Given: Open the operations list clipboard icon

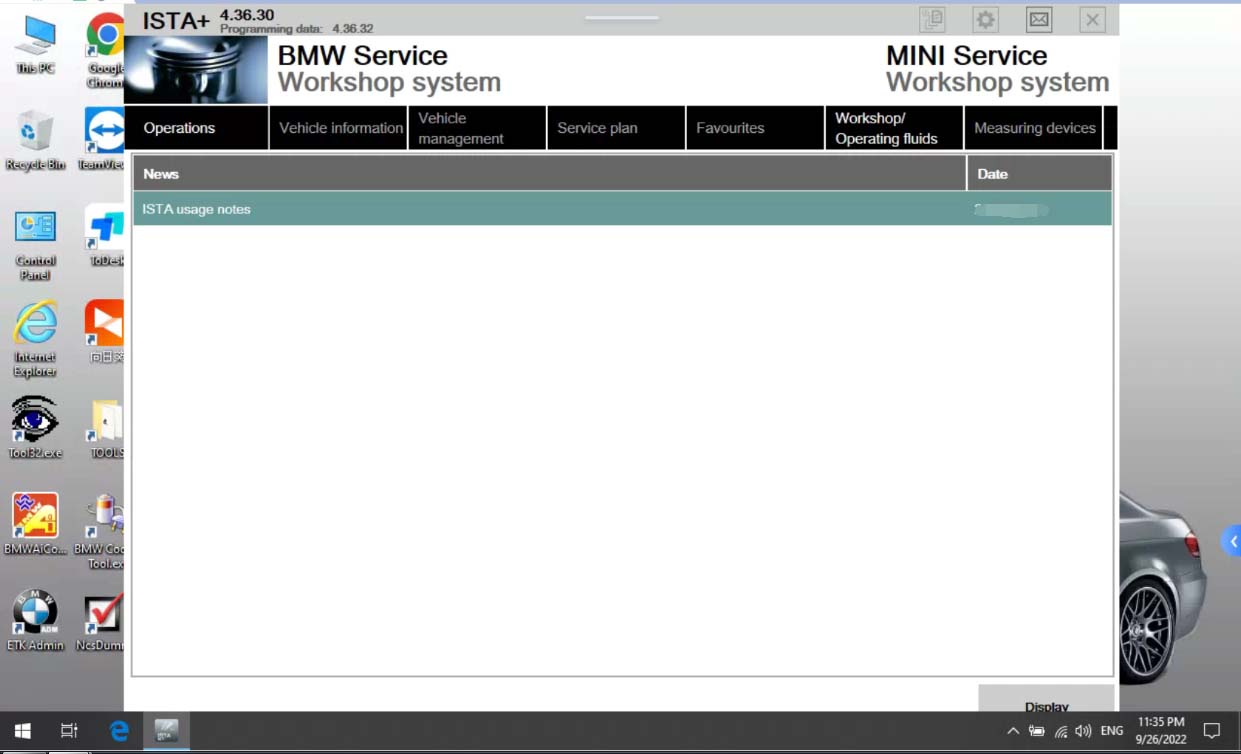Looking at the screenshot, I should [932, 19].
